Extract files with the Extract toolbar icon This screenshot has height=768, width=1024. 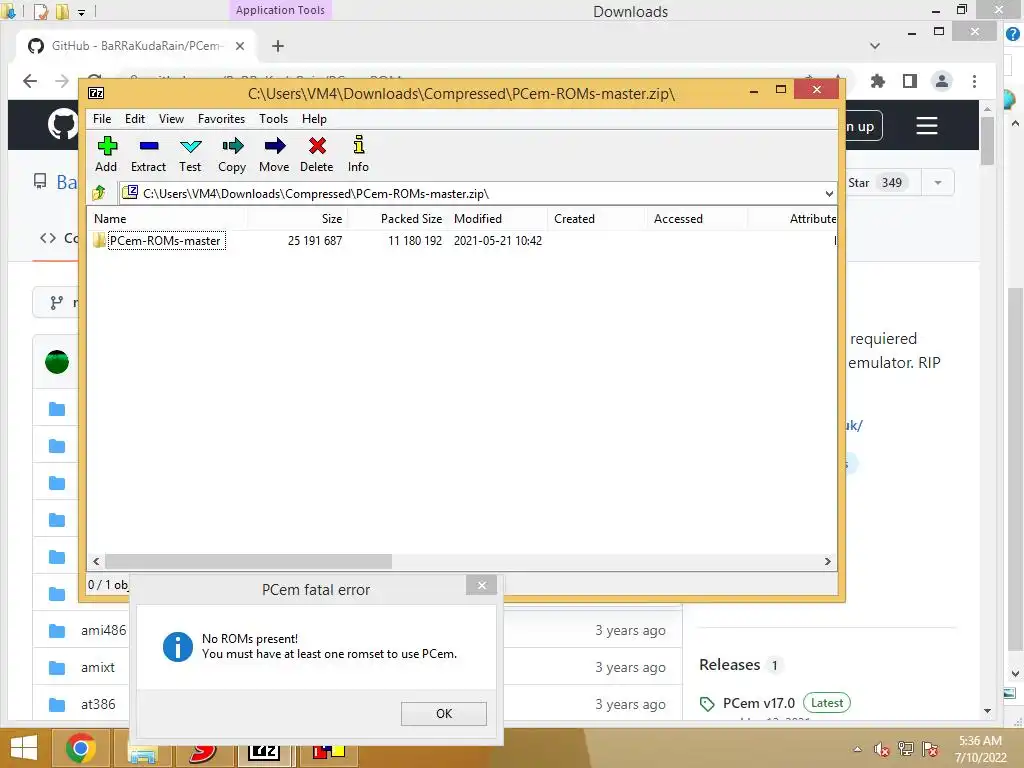[148, 155]
